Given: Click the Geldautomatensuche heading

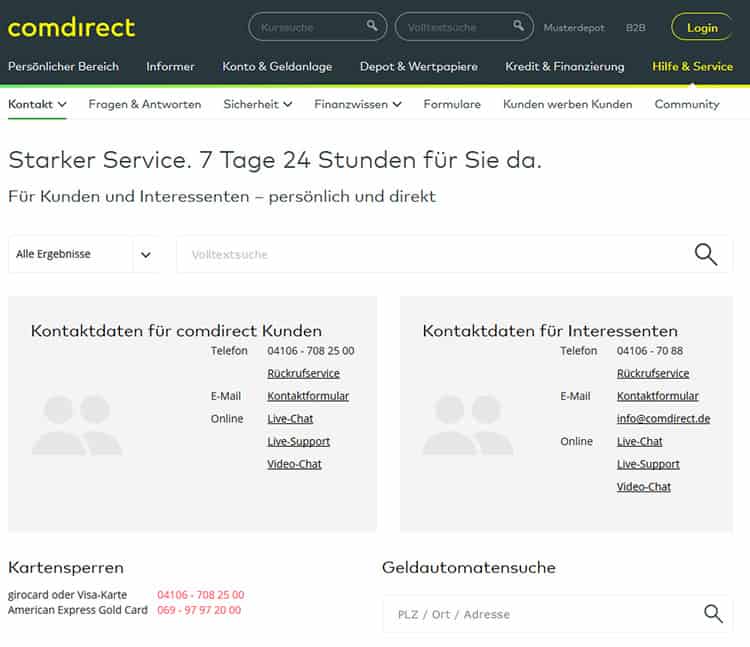Looking at the screenshot, I should (x=469, y=568).
